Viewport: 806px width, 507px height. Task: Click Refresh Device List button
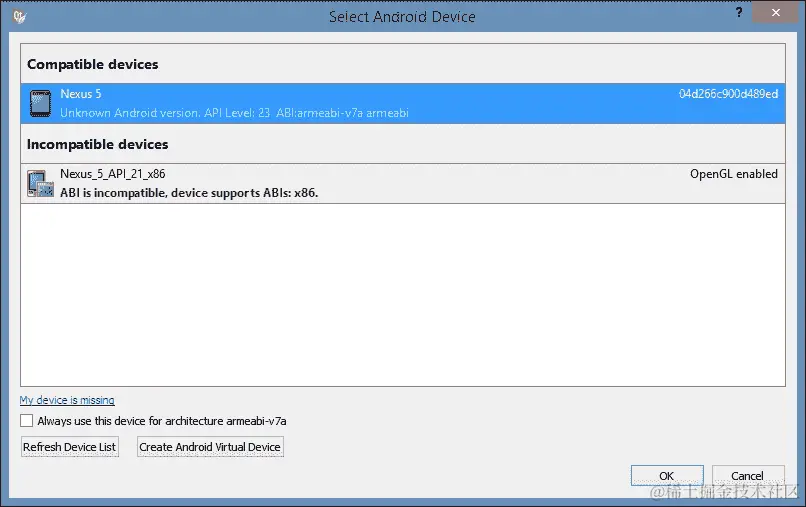69,447
